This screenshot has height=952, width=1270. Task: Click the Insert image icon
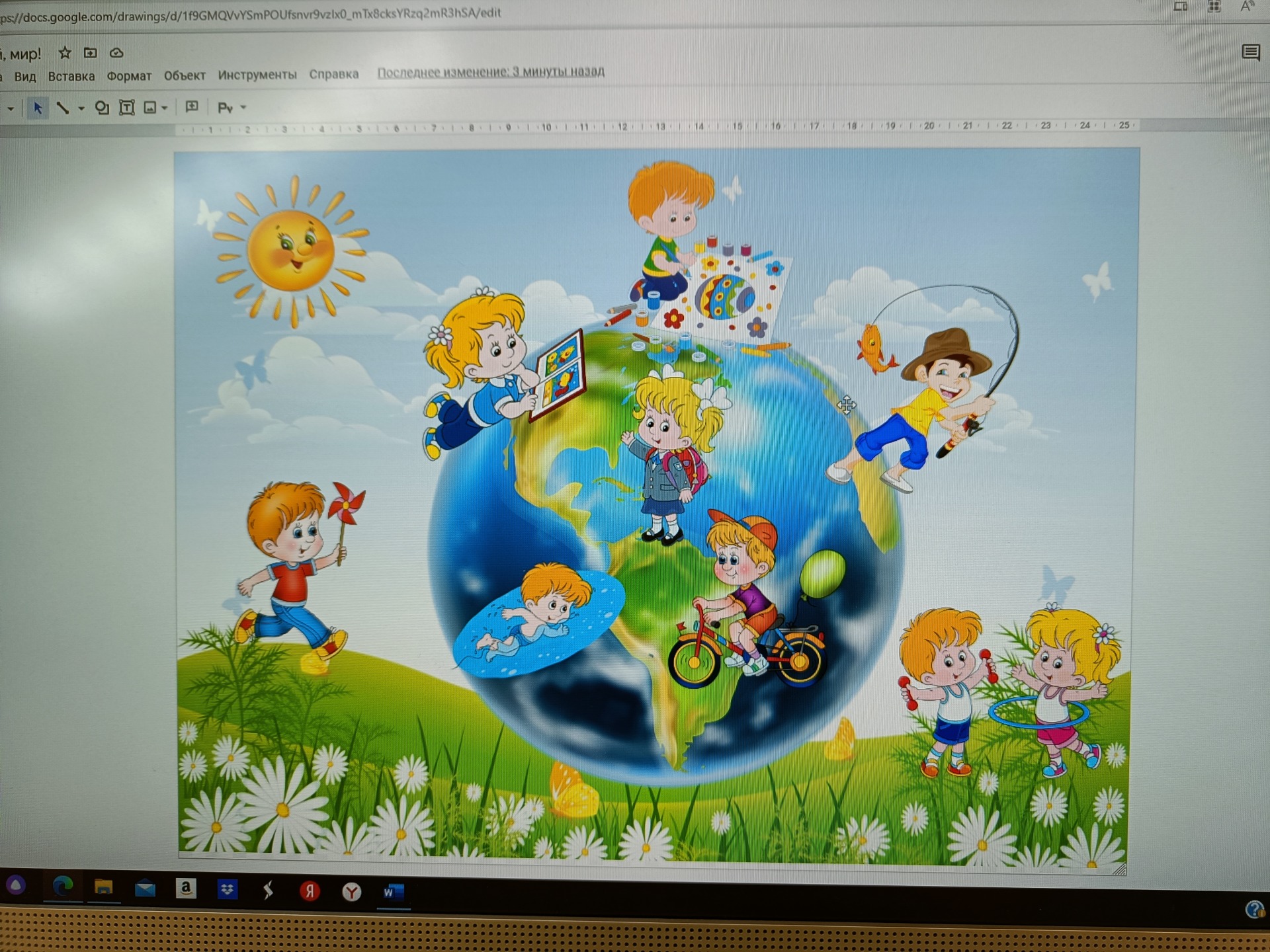[x=150, y=108]
